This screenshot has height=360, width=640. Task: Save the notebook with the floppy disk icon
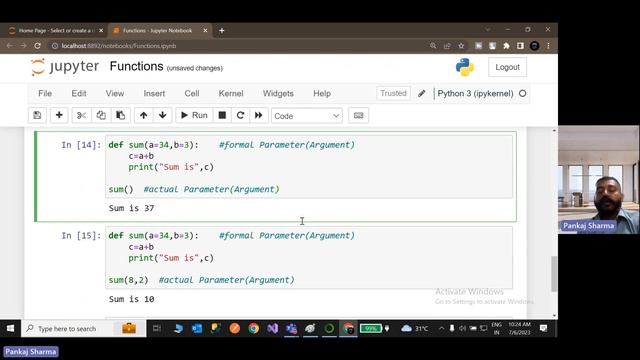coord(37,116)
